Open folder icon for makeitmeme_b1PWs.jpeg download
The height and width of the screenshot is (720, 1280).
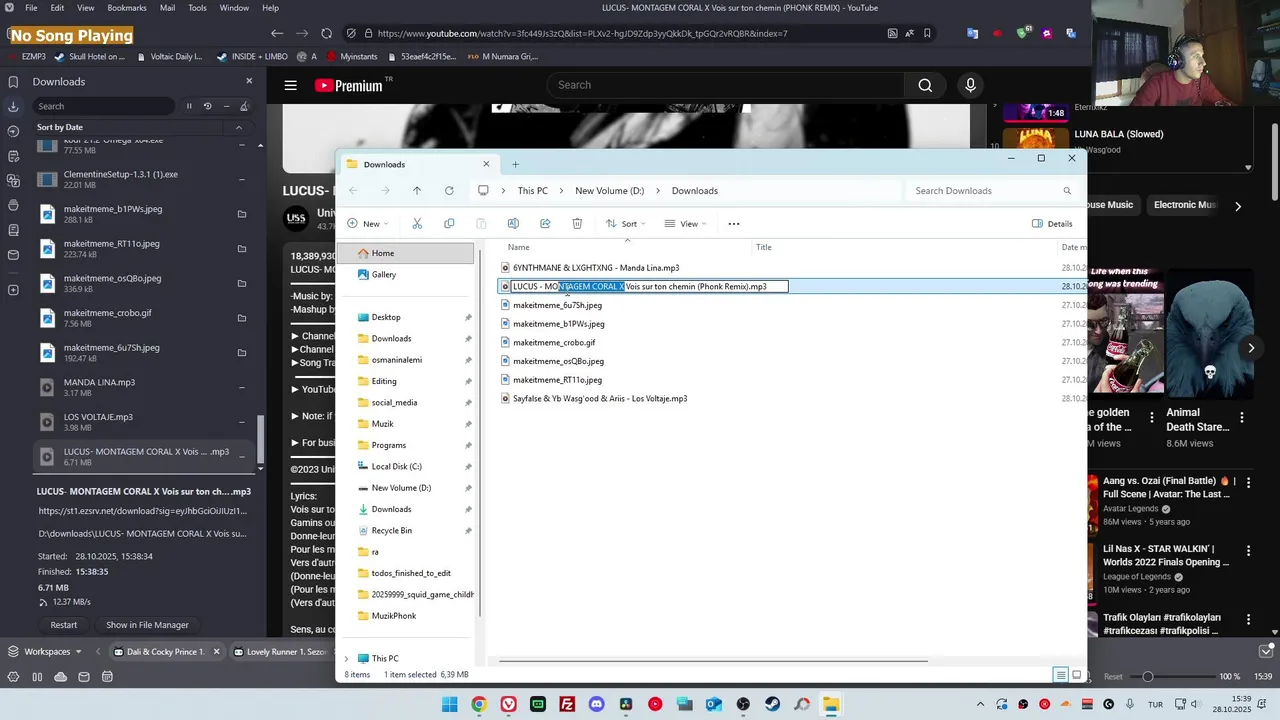tap(241, 214)
